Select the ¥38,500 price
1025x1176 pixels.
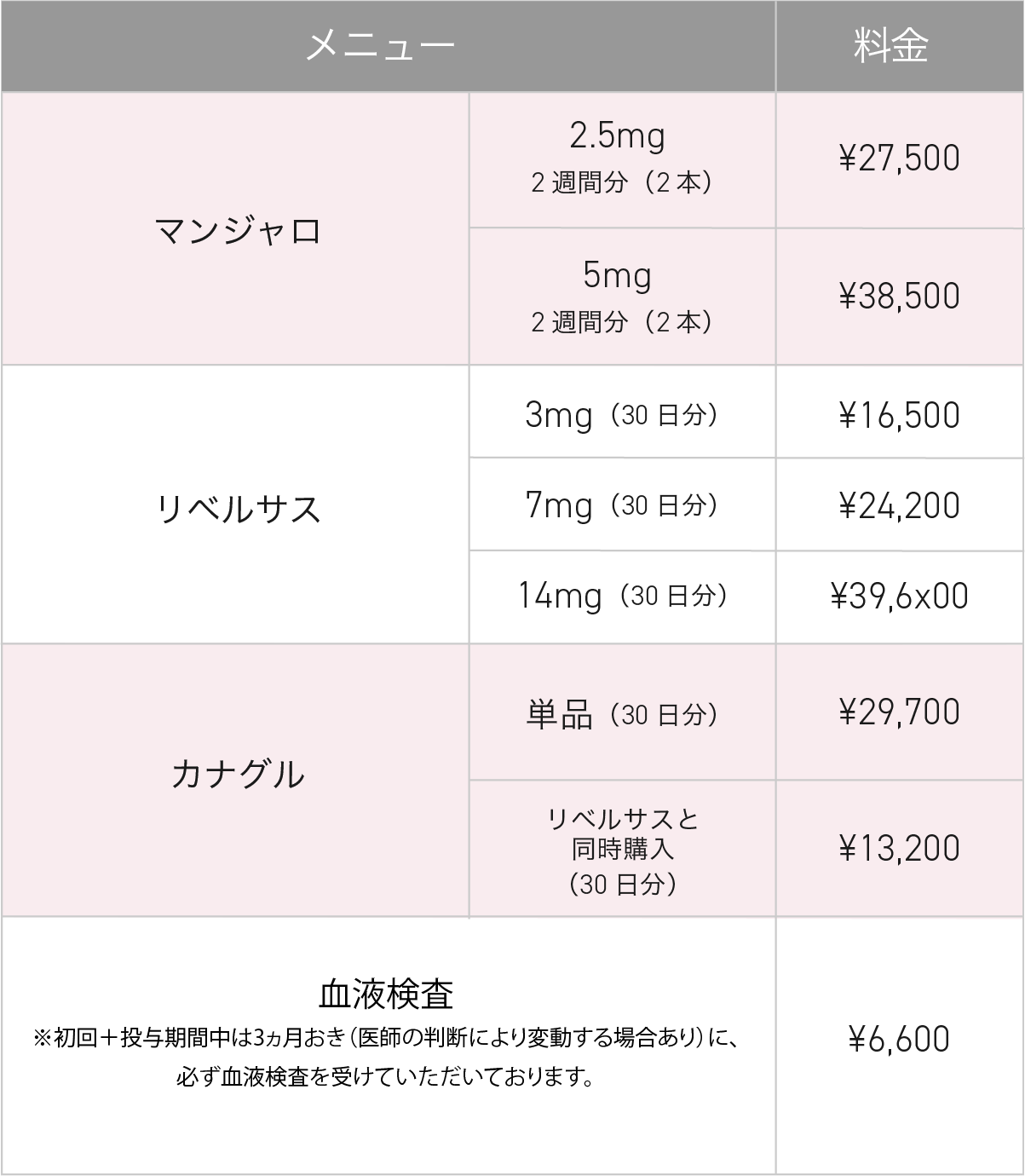(x=900, y=297)
